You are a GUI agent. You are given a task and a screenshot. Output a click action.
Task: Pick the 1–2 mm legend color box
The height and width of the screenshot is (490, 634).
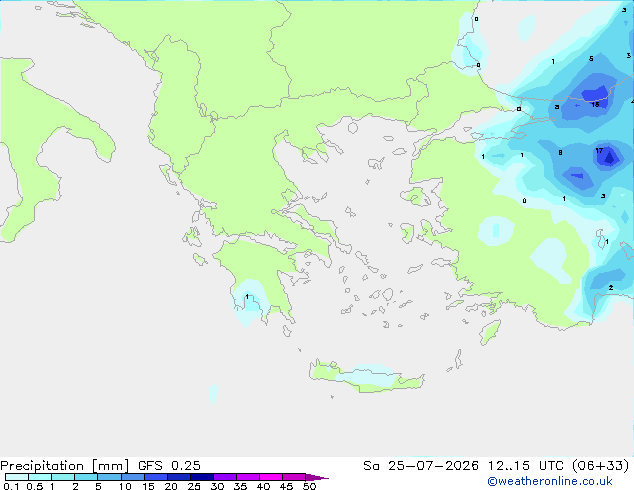tap(63, 477)
